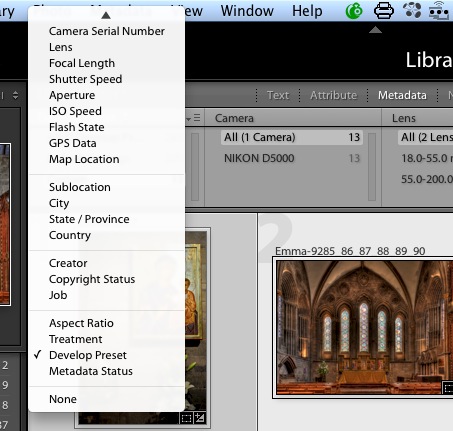Select the partially visible red thumbnail at left

(5, 224)
